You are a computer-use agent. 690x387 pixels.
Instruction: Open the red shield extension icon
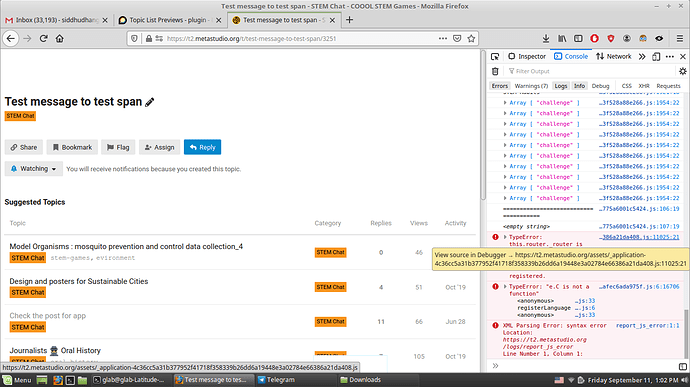click(611, 39)
